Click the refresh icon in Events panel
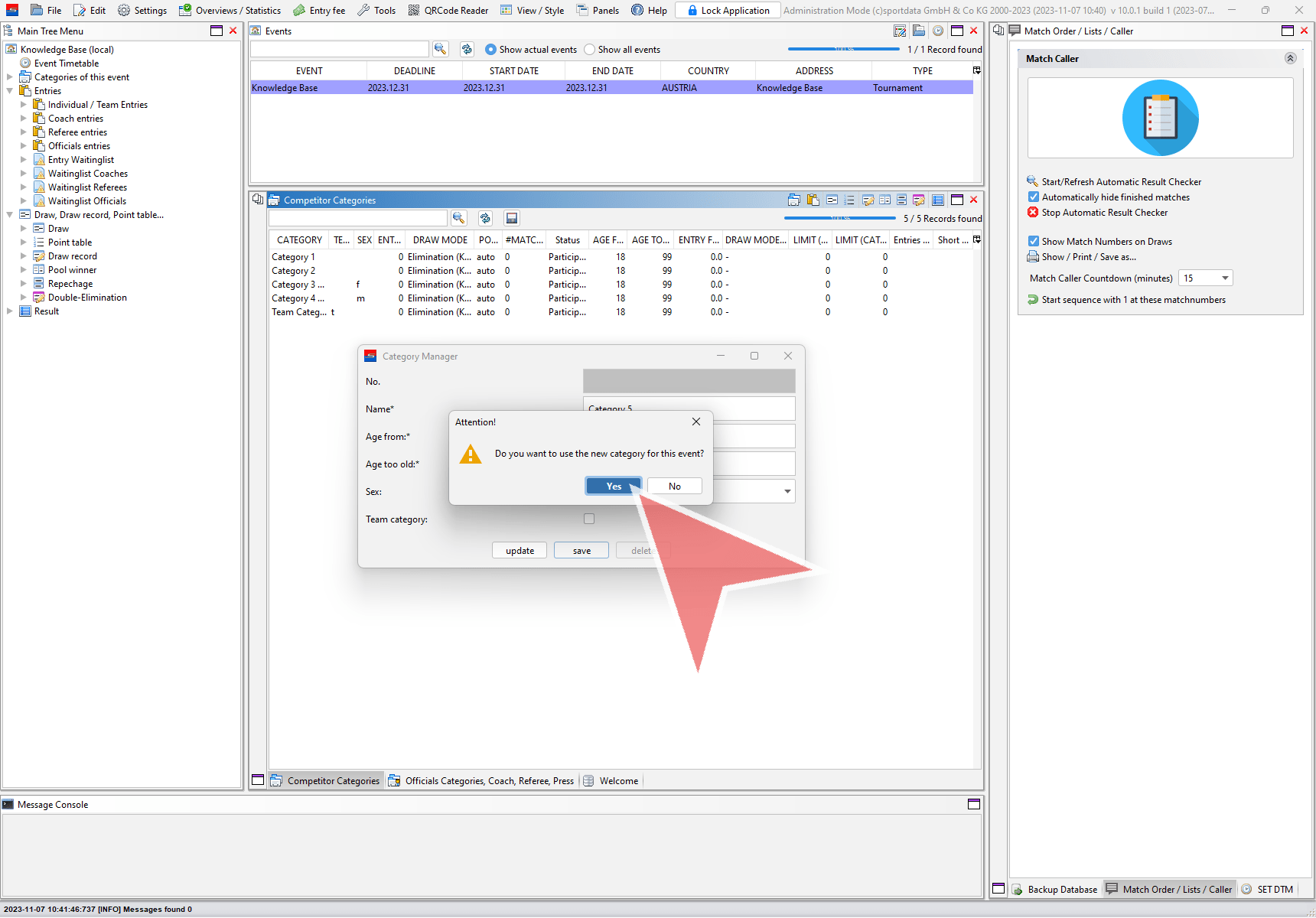The image size is (1316, 918). tap(467, 49)
